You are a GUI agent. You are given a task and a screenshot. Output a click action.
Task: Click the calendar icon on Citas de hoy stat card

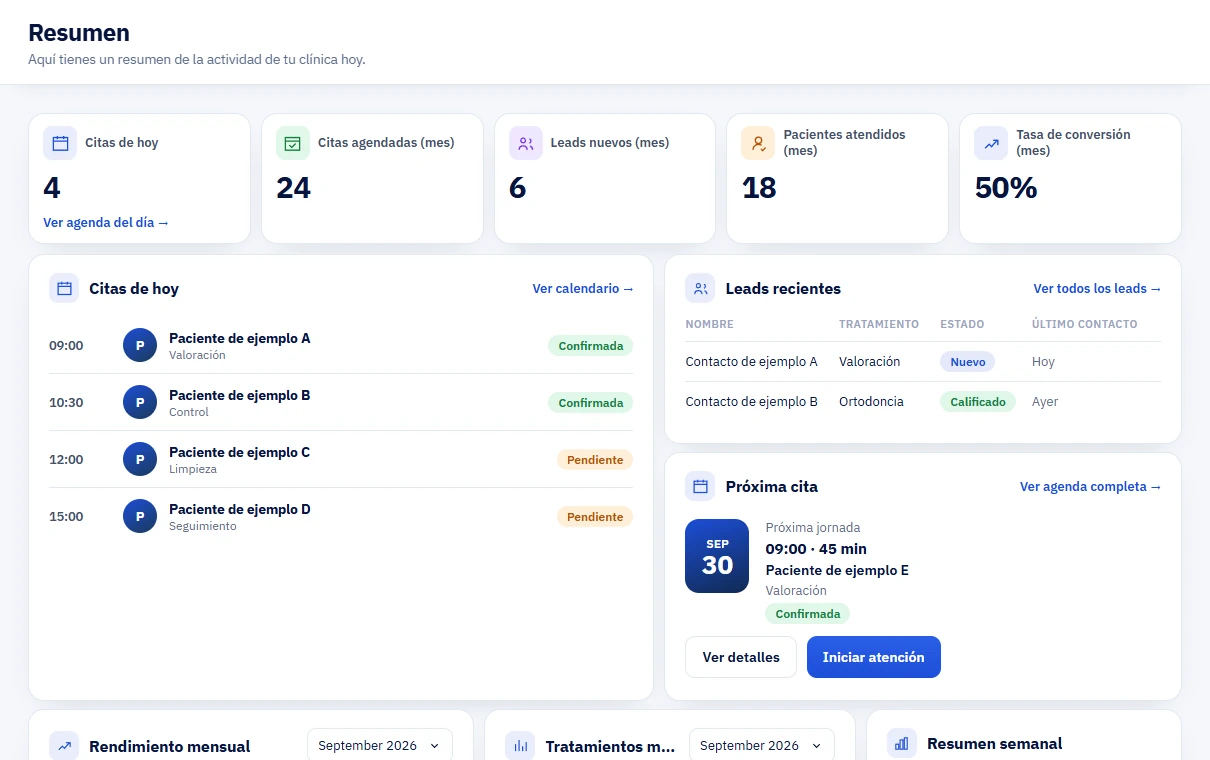click(60, 143)
